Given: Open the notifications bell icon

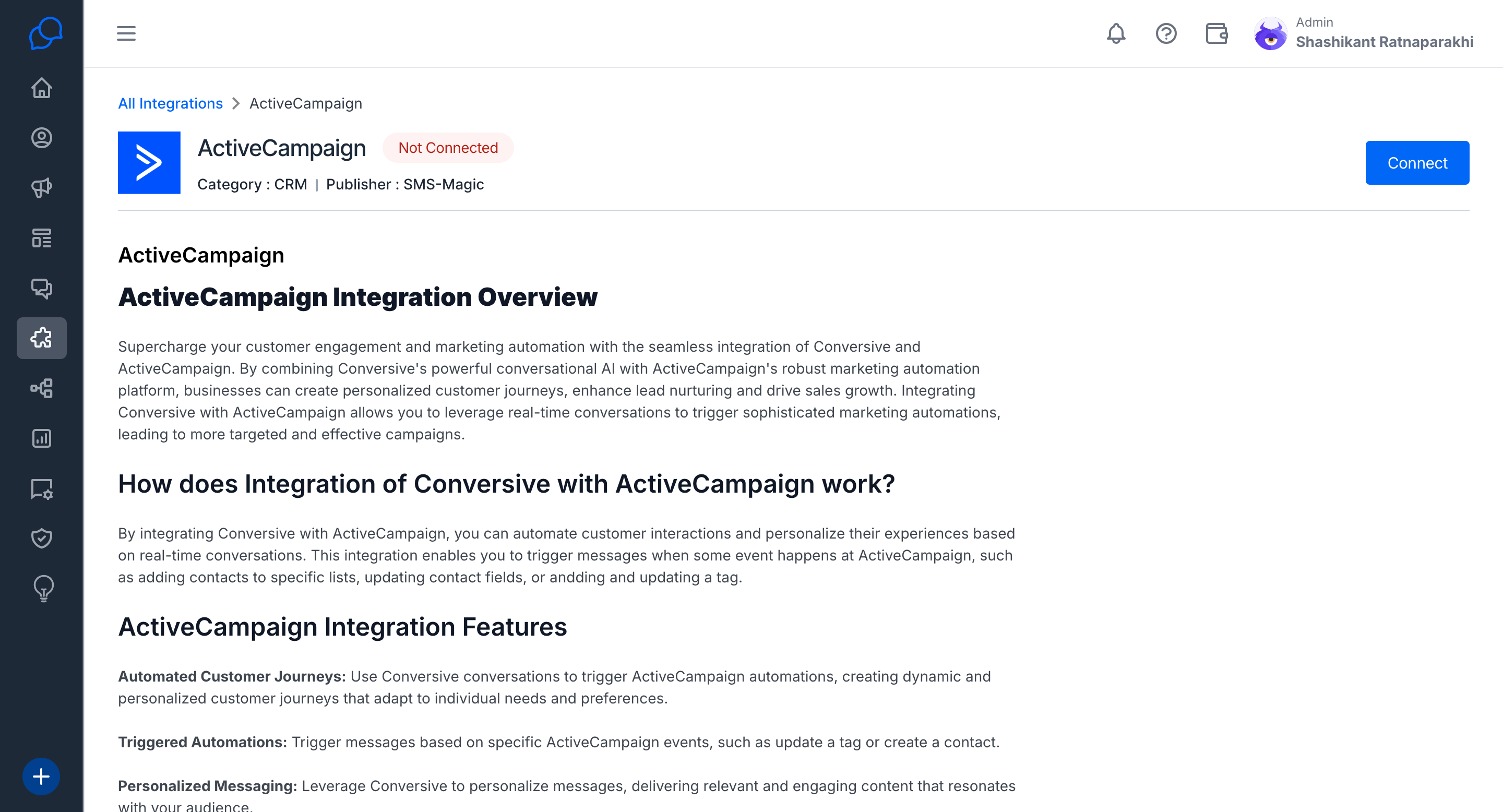Looking at the screenshot, I should click(1116, 33).
